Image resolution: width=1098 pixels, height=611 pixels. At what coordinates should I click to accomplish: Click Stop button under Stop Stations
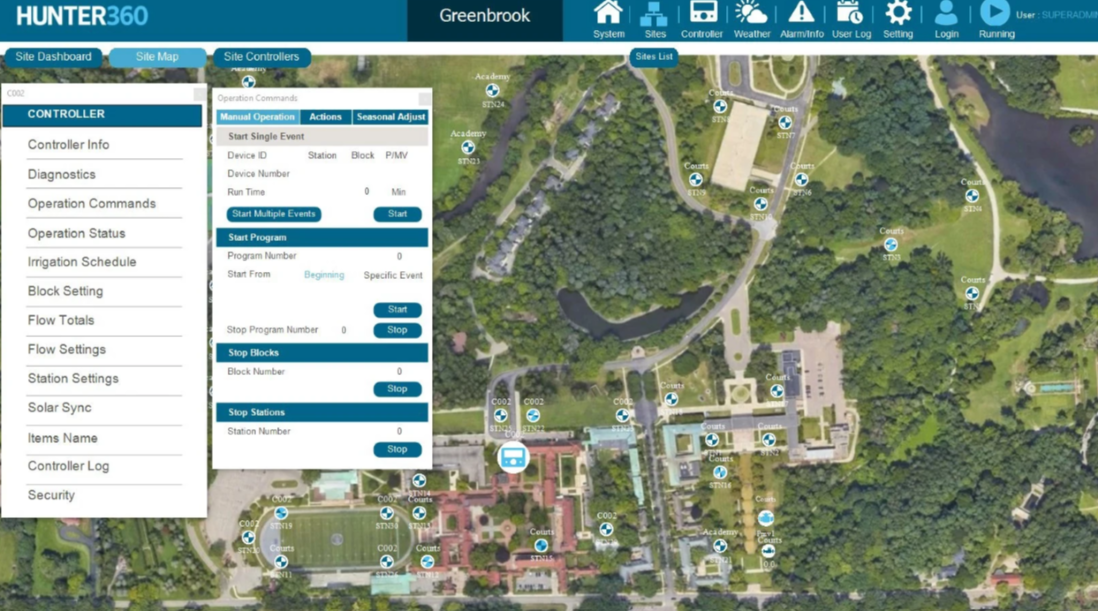(x=397, y=449)
